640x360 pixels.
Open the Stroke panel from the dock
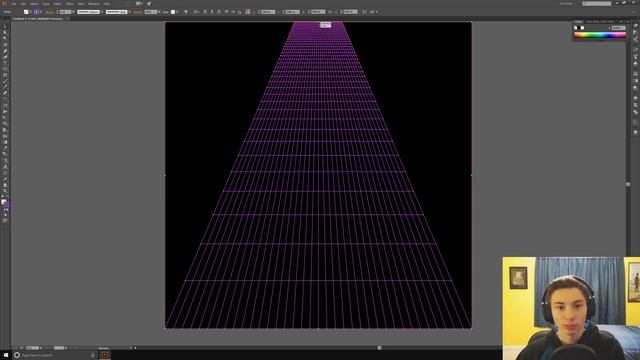tap(636, 74)
